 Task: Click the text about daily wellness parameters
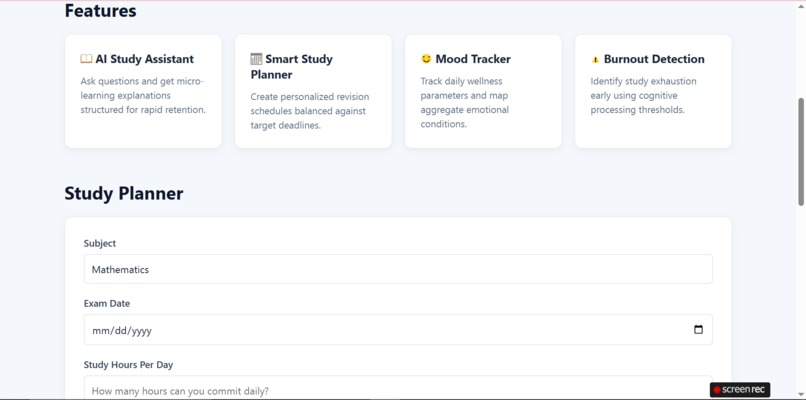click(465, 103)
